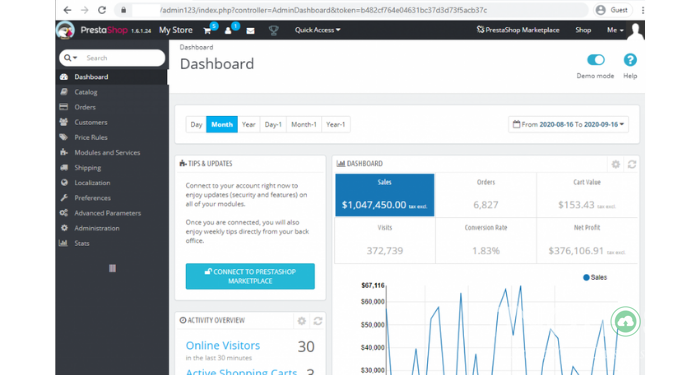Select the Year-1 period tab
Screen dimensions: 700x375
pyautogui.click(x=336, y=125)
